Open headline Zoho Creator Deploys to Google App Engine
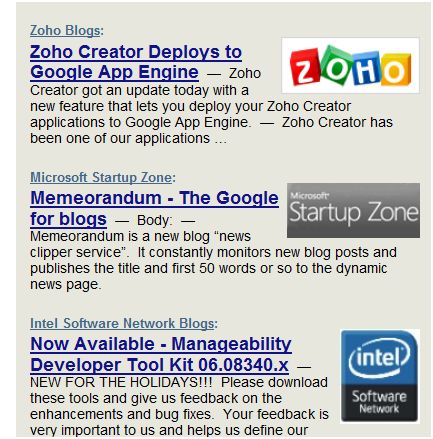433x439 pixels. 136,62
